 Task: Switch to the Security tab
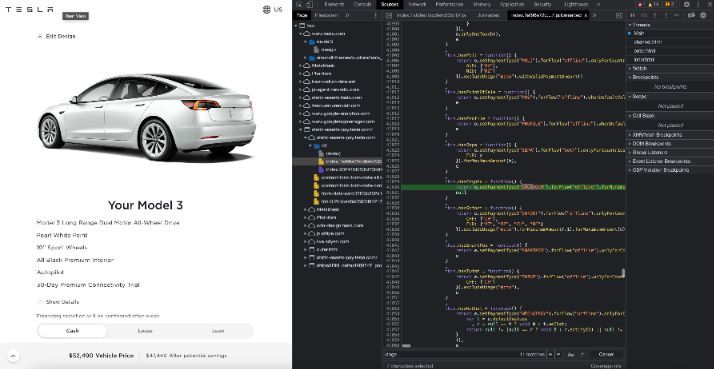pos(542,4)
